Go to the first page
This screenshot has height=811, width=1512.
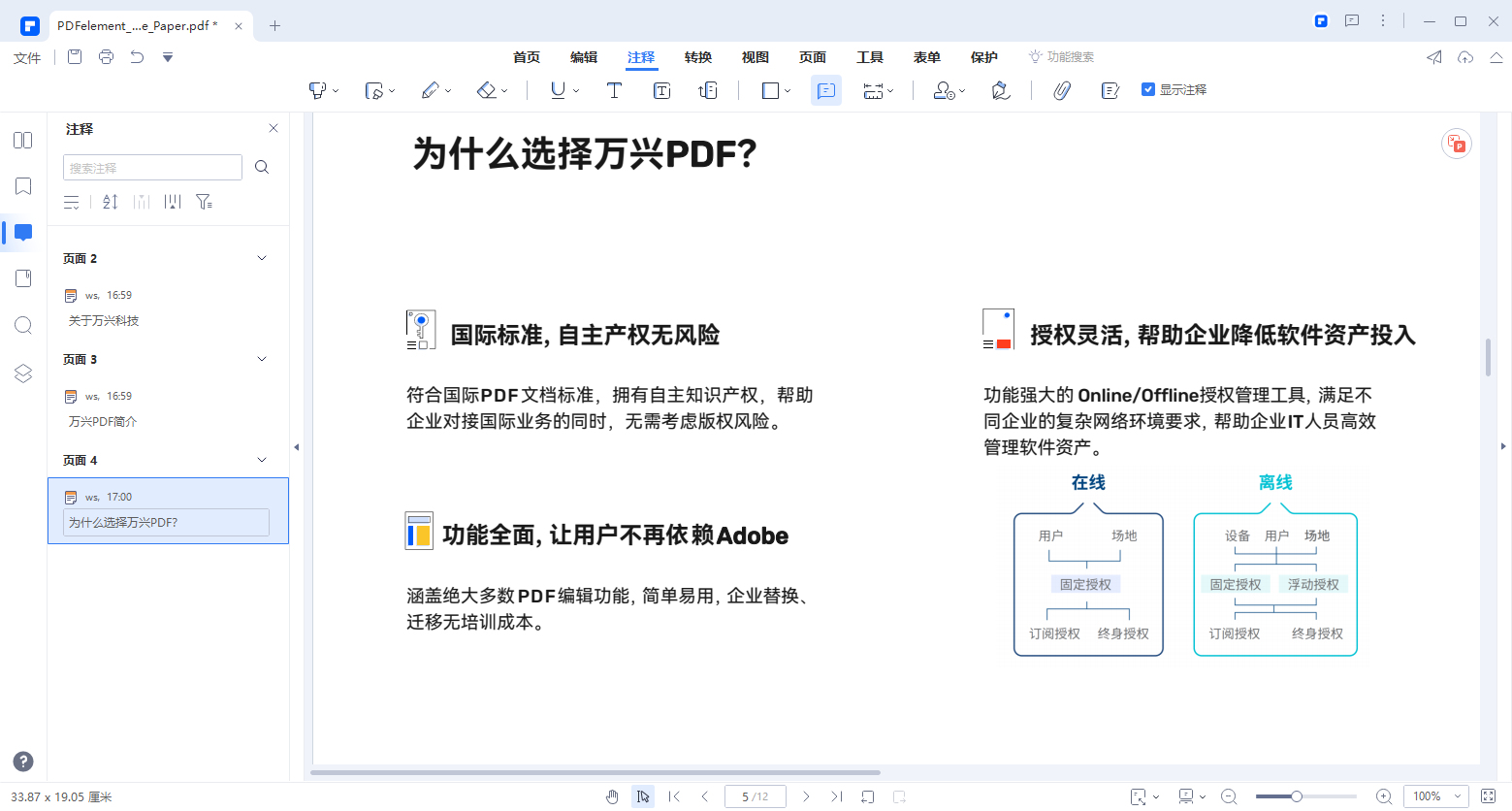click(674, 796)
